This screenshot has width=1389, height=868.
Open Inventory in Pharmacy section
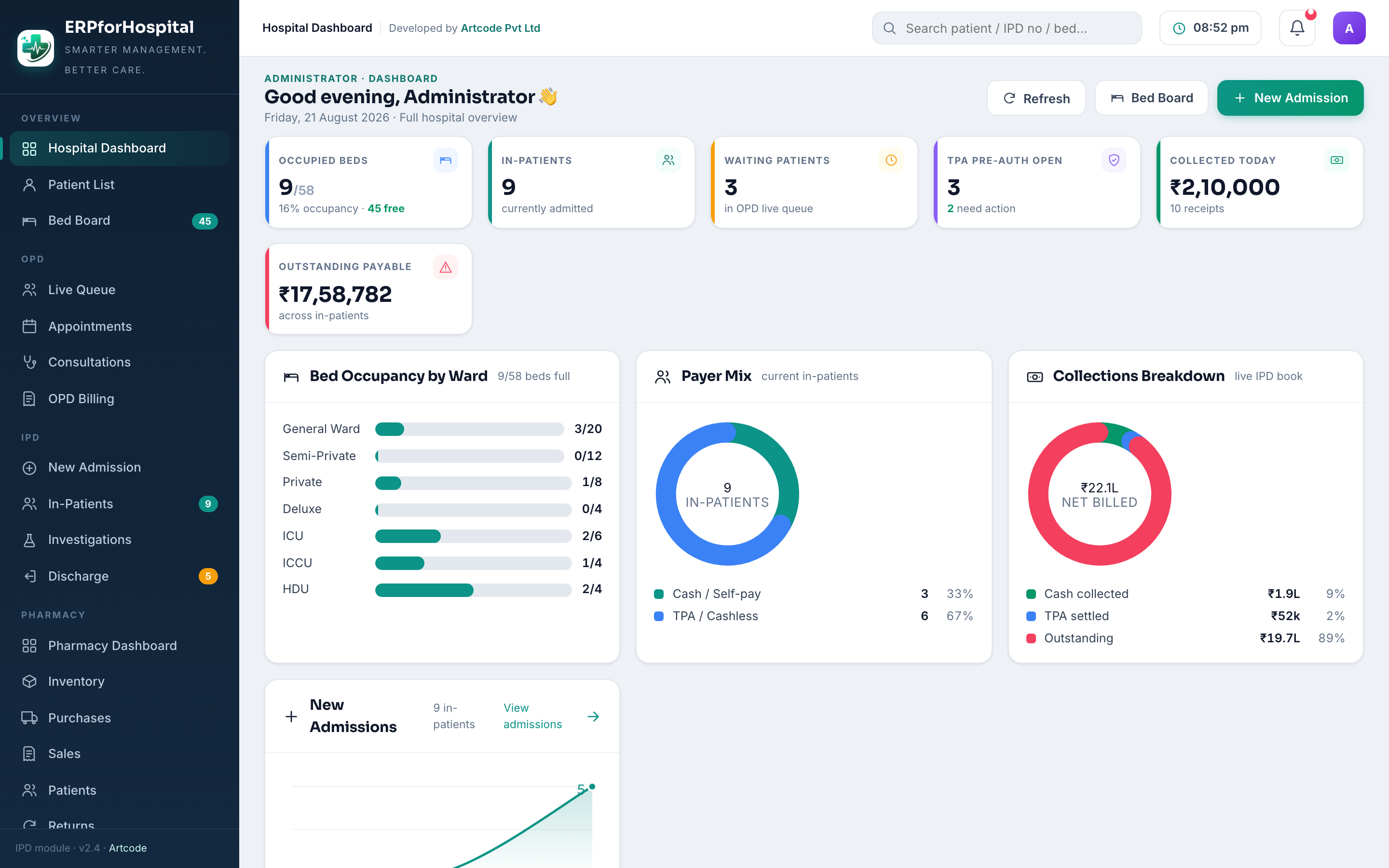click(120, 681)
